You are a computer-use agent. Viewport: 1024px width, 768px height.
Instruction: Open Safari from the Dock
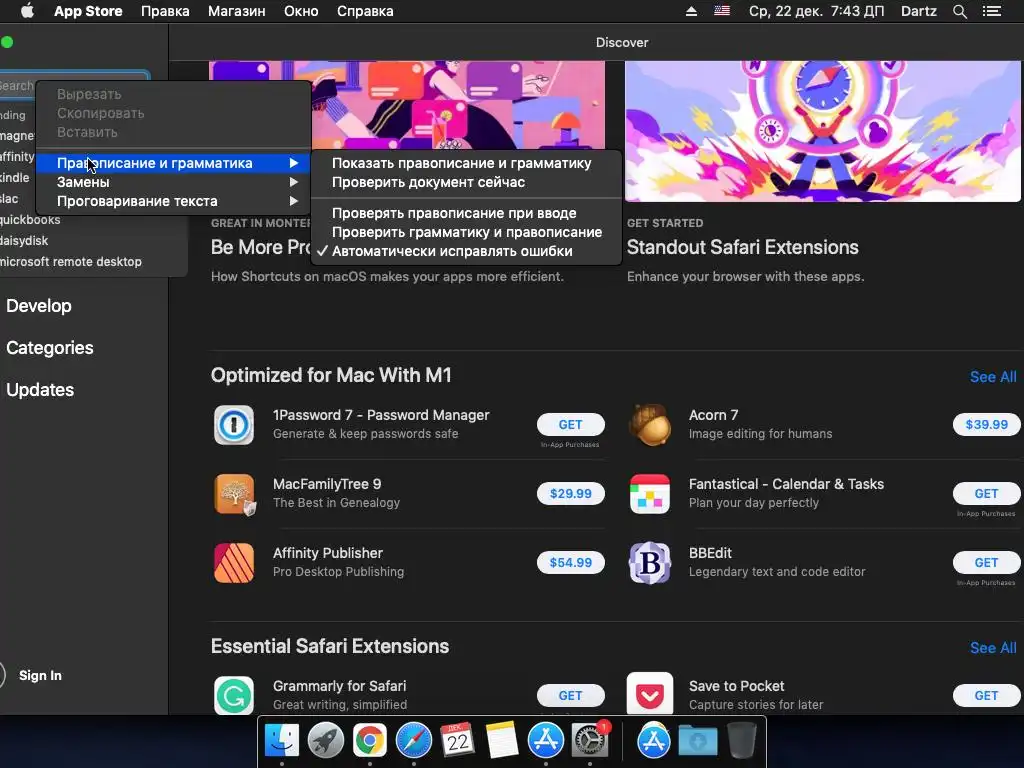point(413,741)
